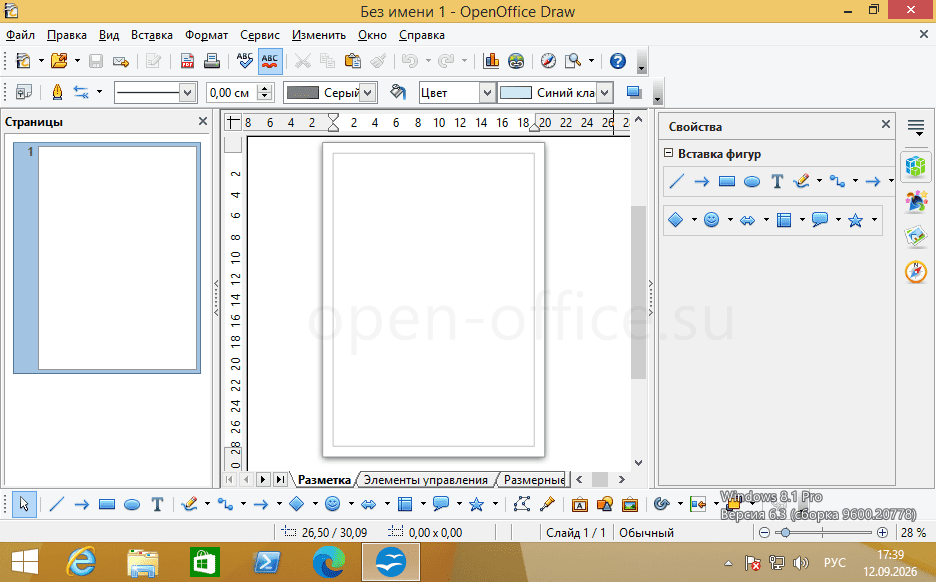
Task: Open the Hyperlink dialog icon
Action: 516,61
